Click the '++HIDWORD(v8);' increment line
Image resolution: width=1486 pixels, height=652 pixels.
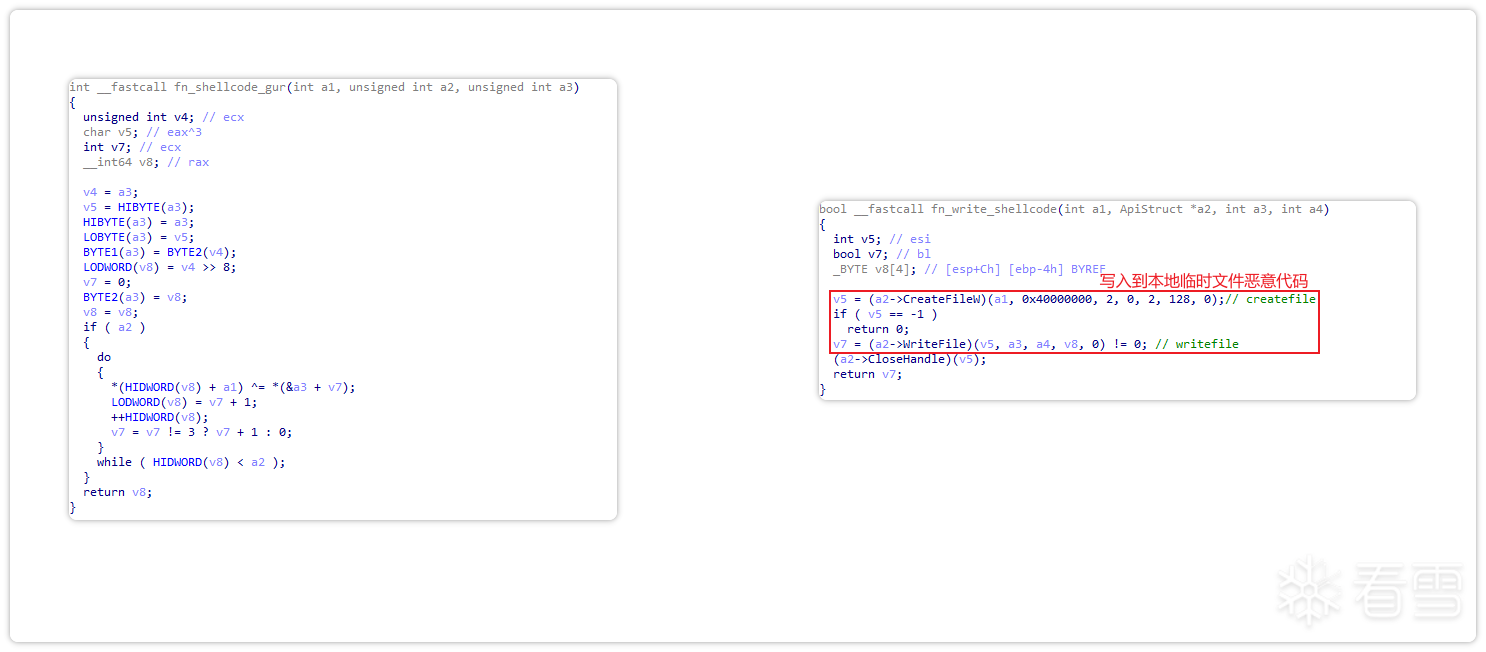point(160,417)
